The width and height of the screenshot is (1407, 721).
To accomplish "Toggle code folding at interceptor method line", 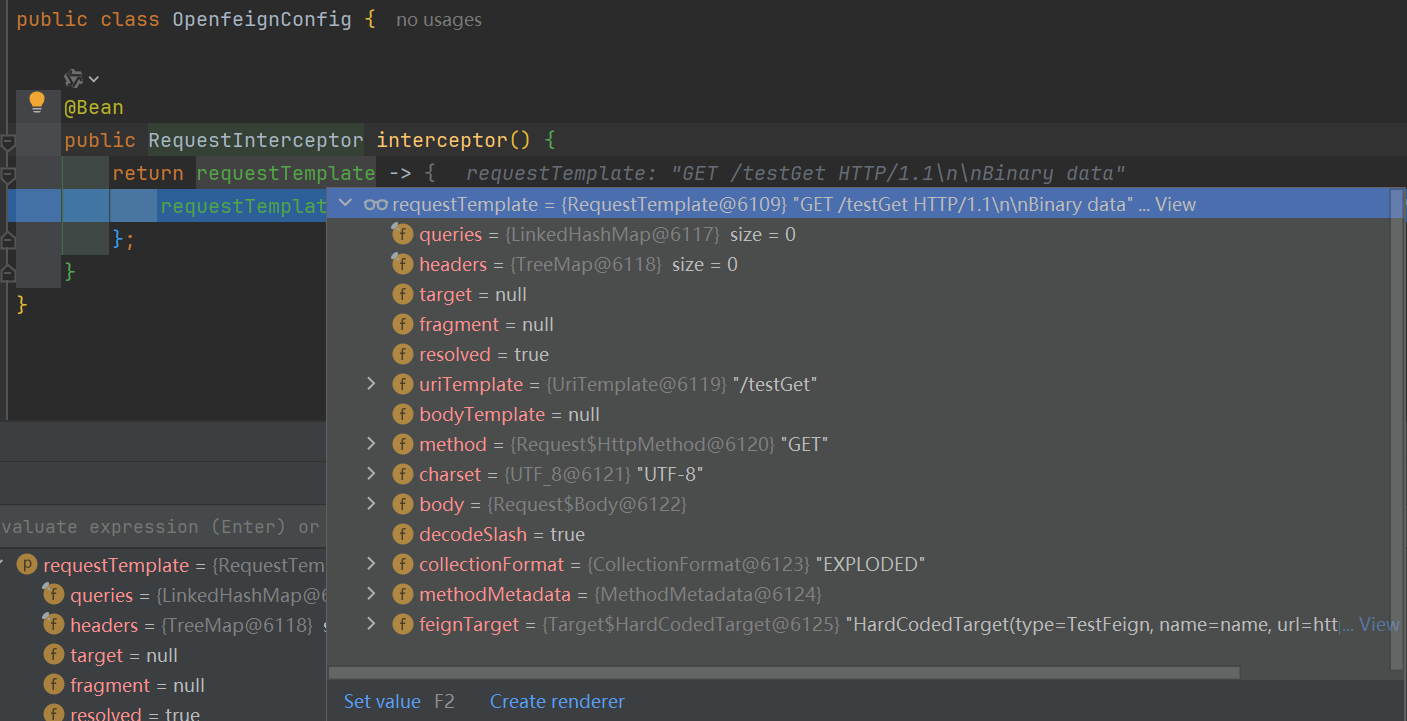I will 8,142.
